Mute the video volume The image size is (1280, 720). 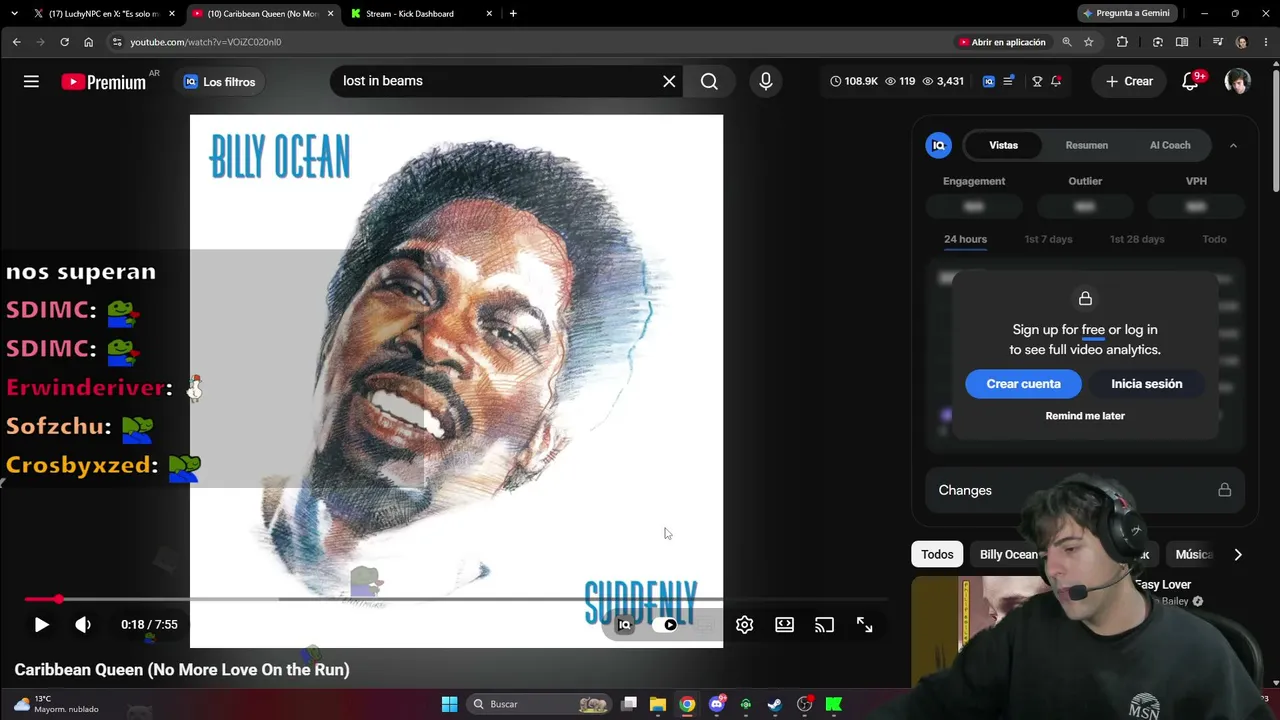tap(83, 625)
